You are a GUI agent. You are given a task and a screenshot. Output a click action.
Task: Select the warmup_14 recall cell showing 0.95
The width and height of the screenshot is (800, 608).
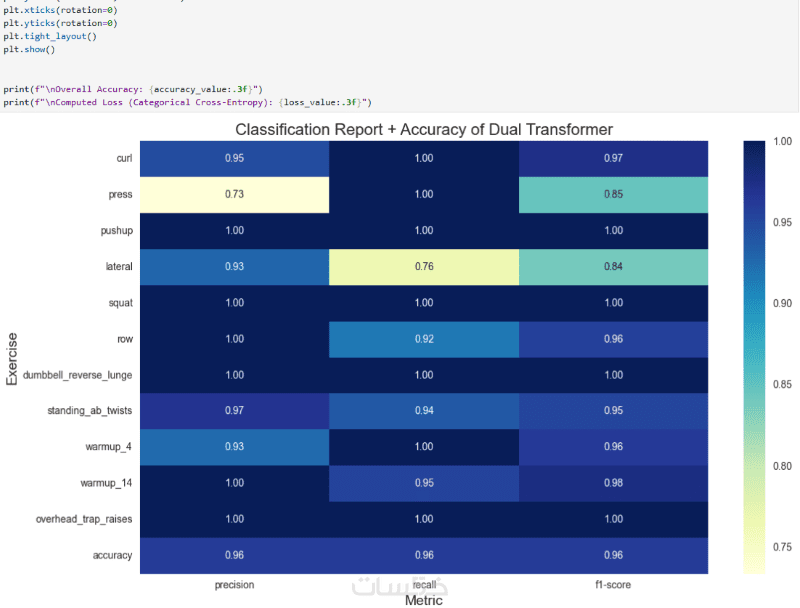[424, 483]
